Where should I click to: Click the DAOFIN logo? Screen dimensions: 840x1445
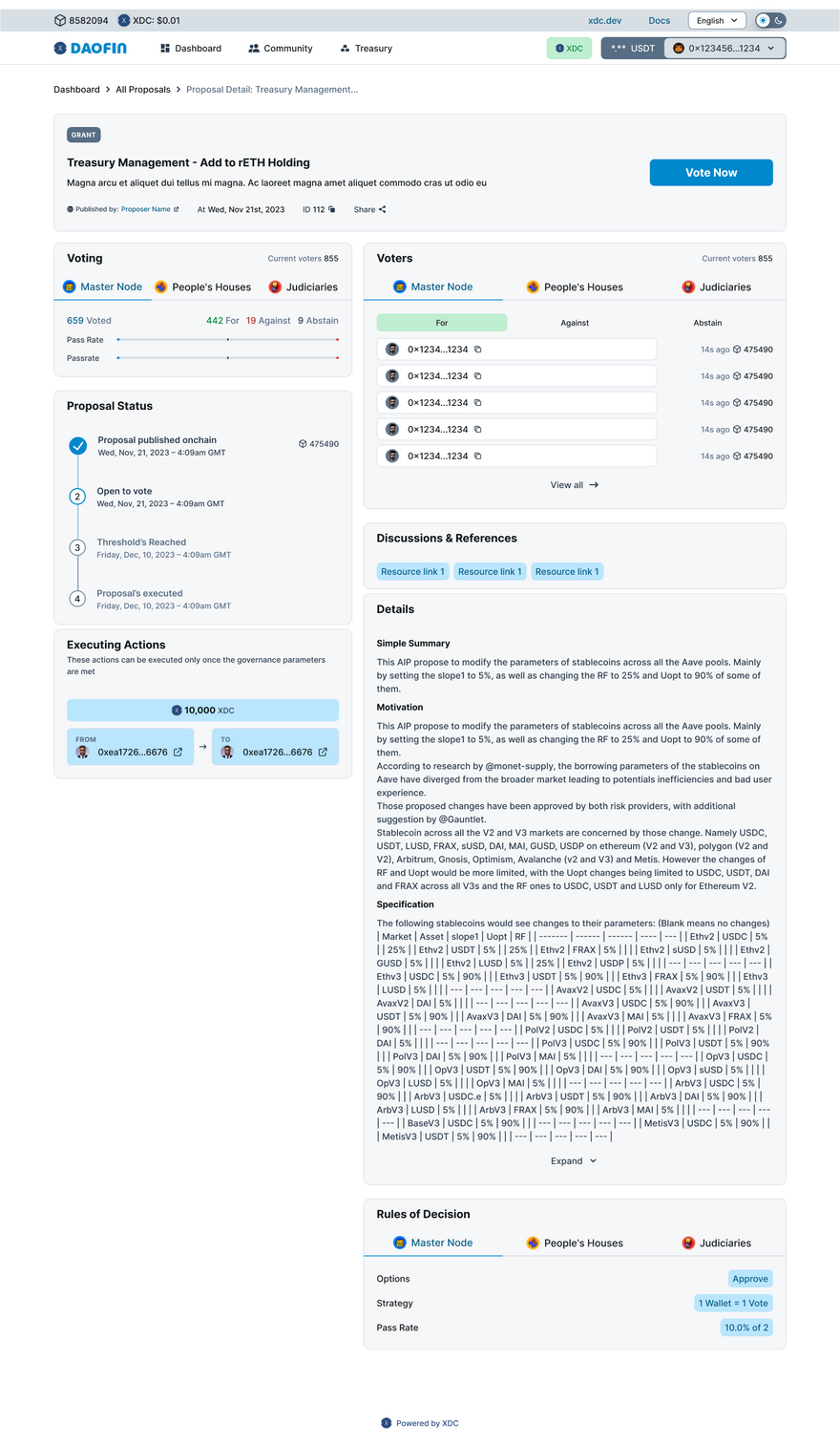[90, 48]
